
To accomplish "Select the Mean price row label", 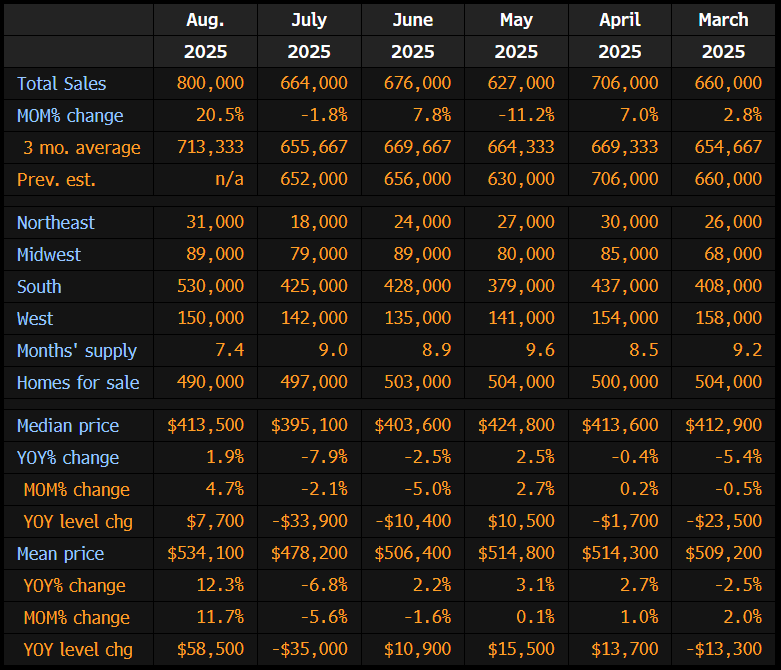I will [x=60, y=554].
